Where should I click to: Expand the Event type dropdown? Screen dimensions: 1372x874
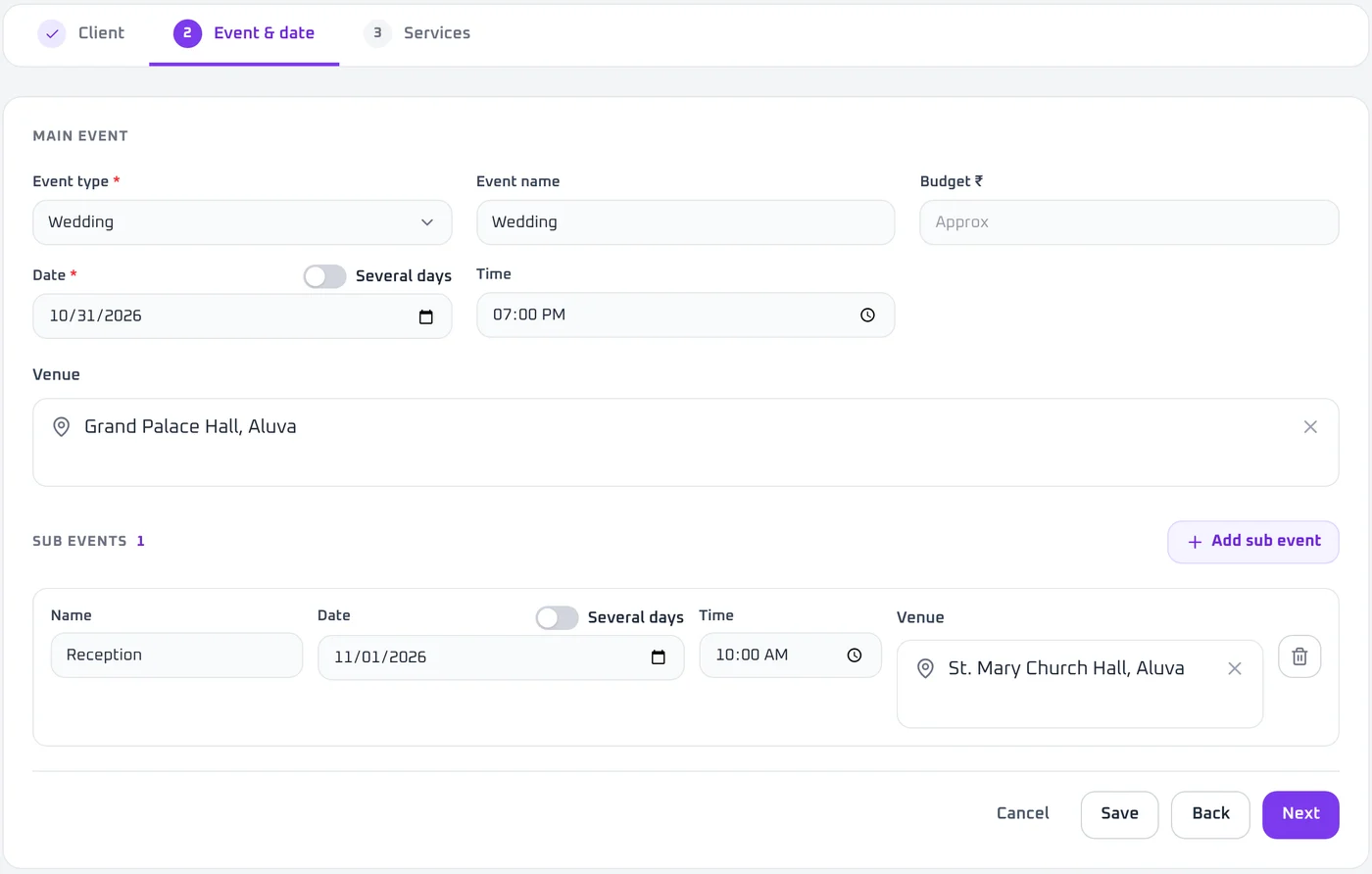tap(242, 222)
